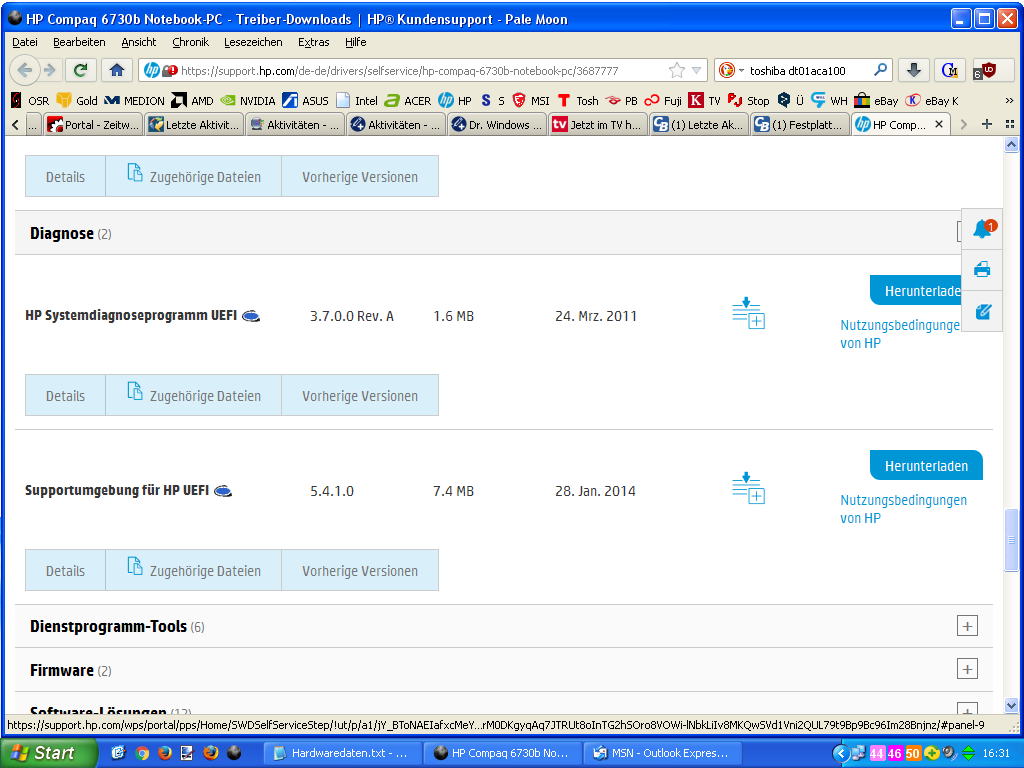Click the scrollbar down arrow

(1011, 705)
